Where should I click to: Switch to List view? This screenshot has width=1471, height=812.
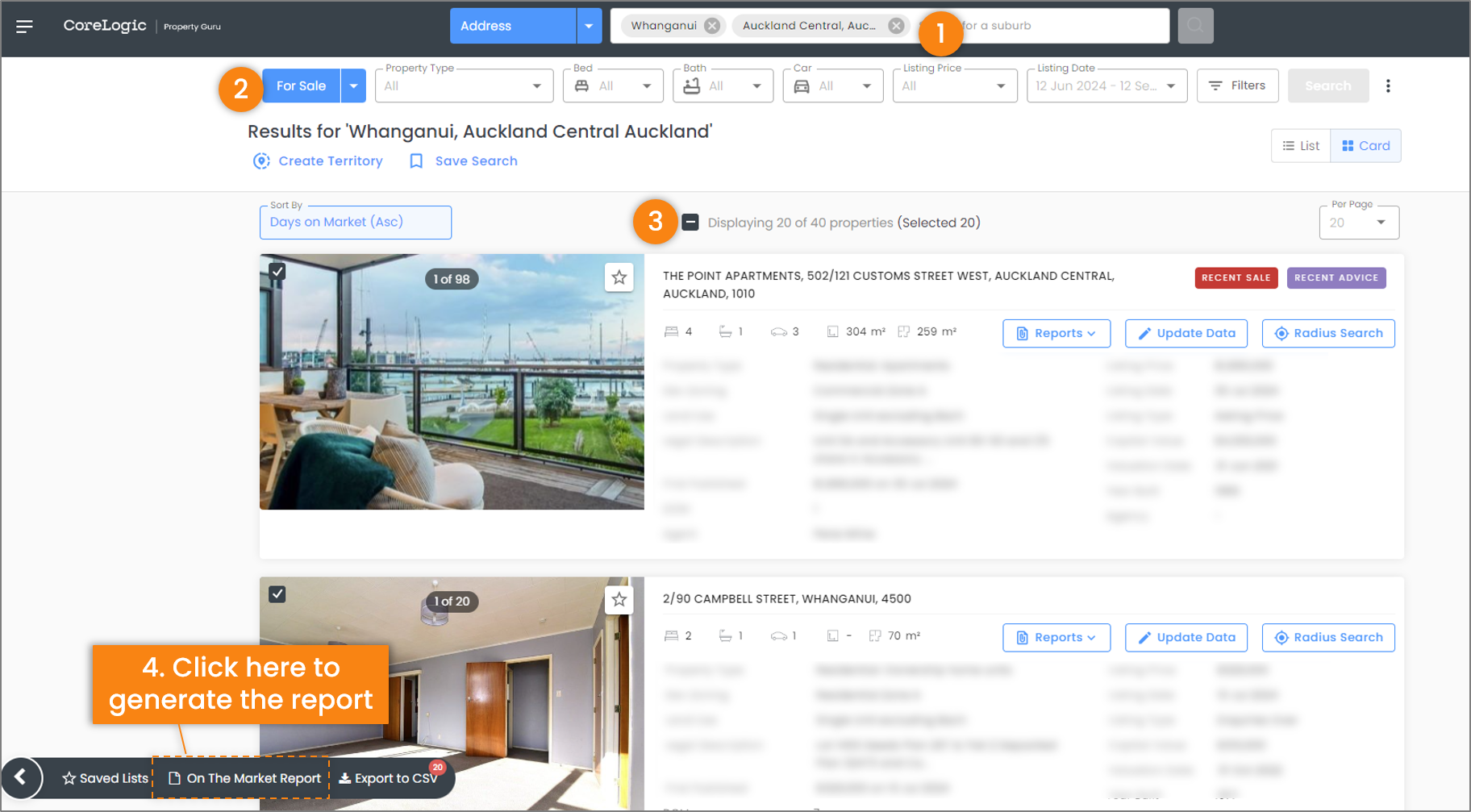coord(1301,146)
